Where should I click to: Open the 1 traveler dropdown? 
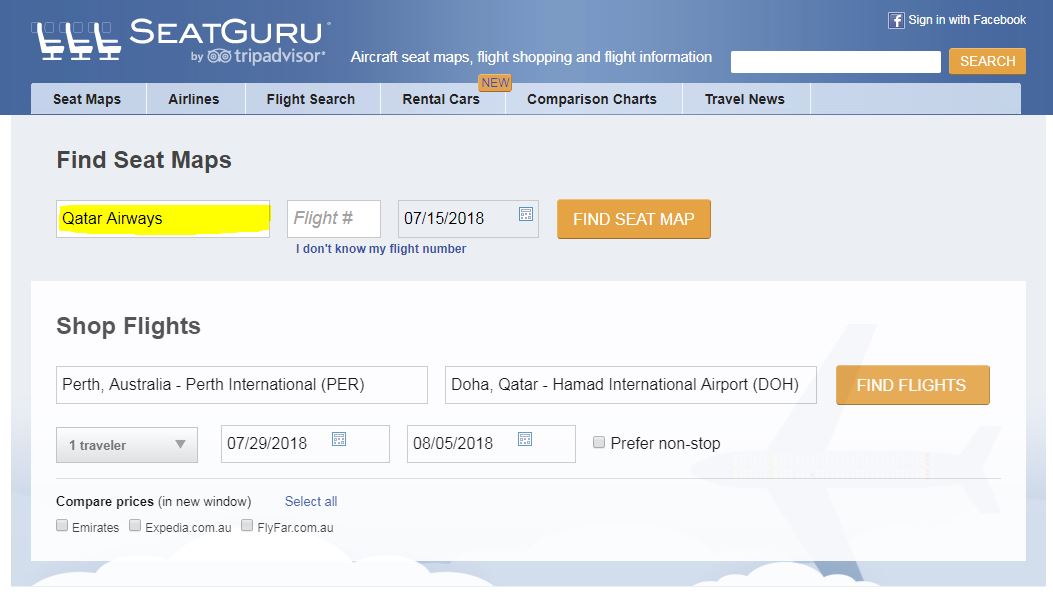click(x=127, y=445)
